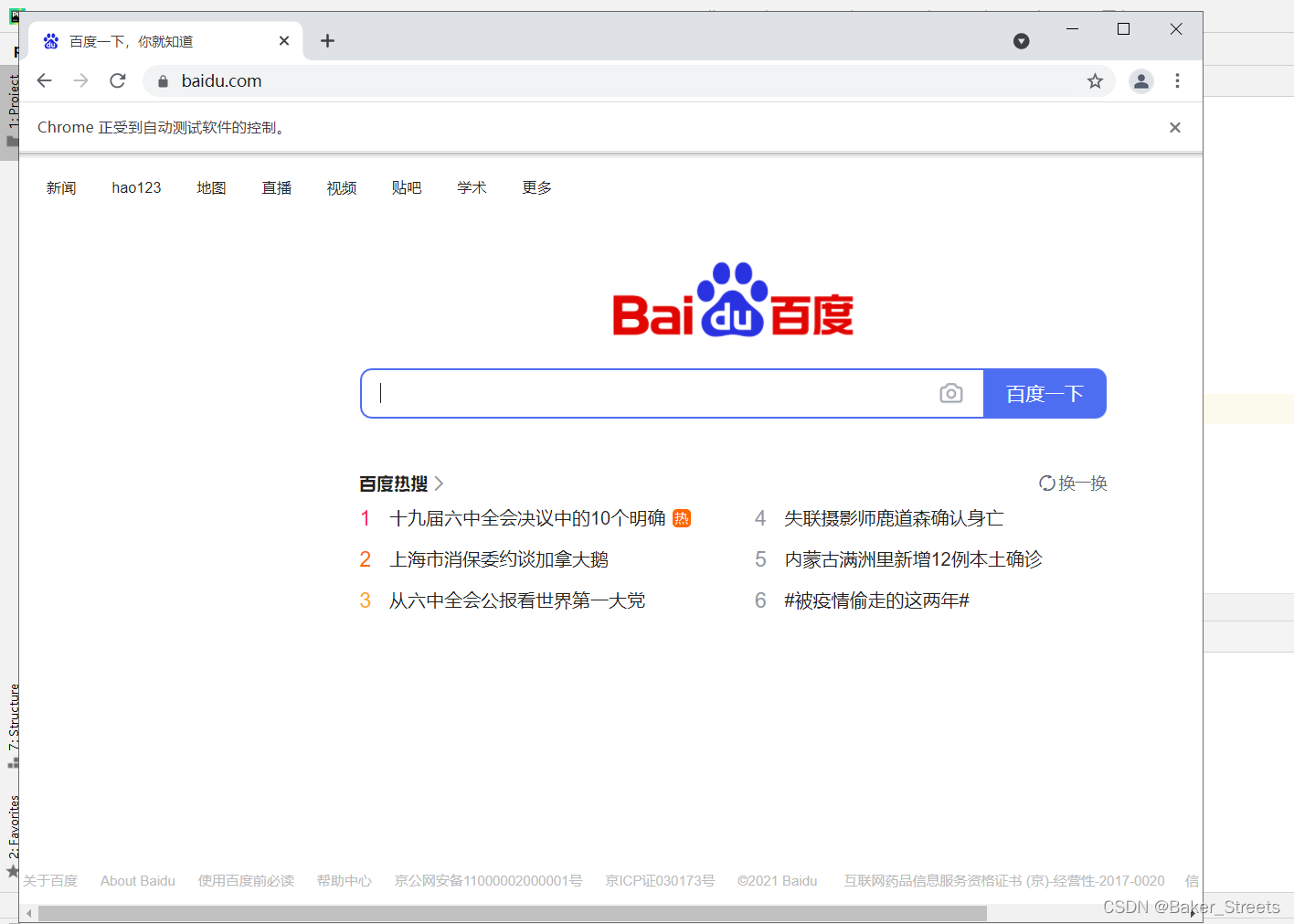Image resolution: width=1294 pixels, height=924 pixels.
Task: Open the 视频 navigation link
Action: [x=342, y=188]
